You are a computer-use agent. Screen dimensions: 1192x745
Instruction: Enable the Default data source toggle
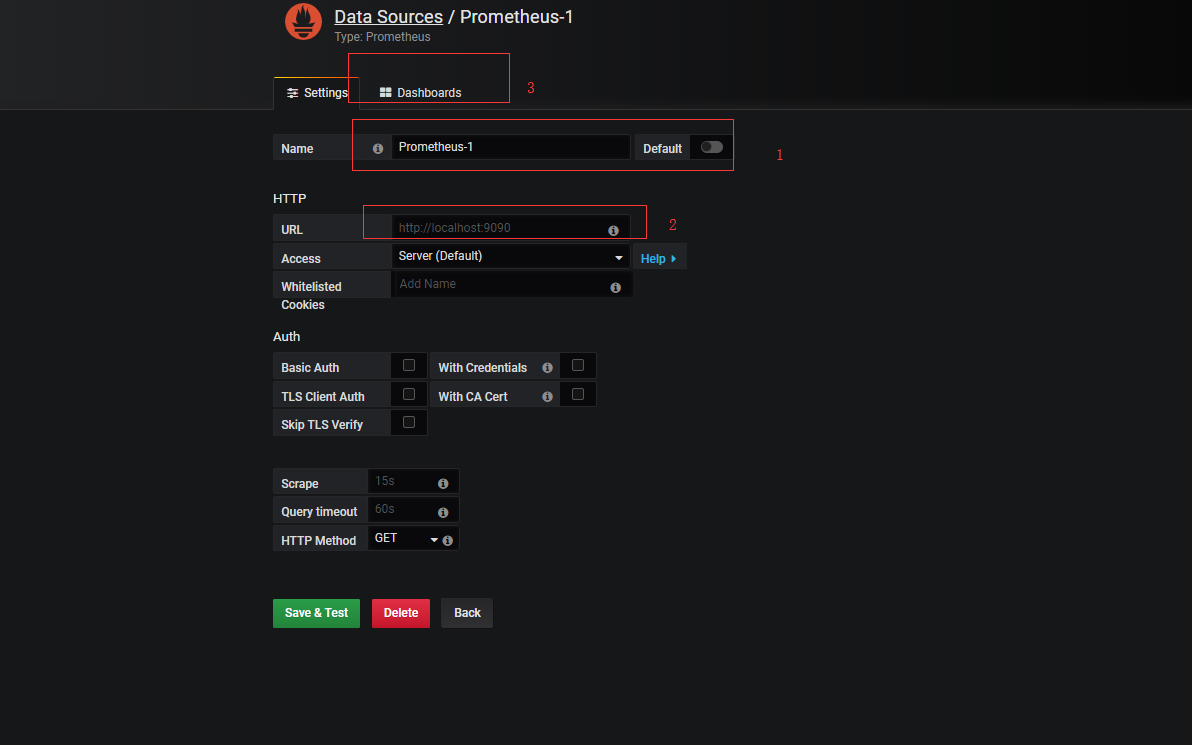coord(711,146)
